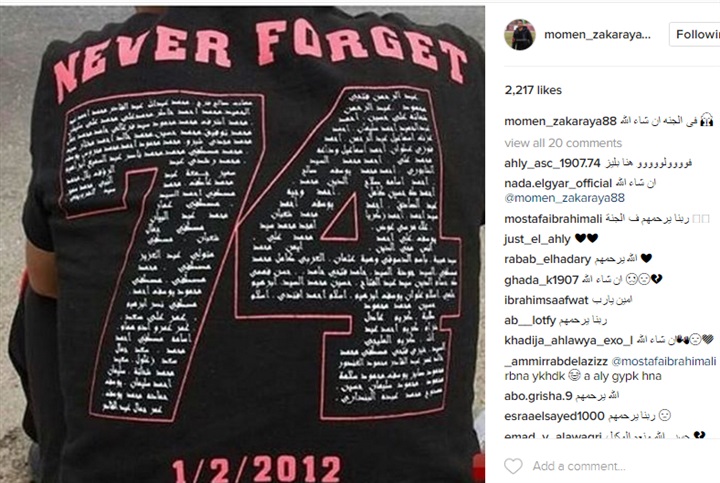This screenshot has height=483, width=720.
Task: Open esraaelsayed1000 commenter profile
Action: (x=554, y=416)
